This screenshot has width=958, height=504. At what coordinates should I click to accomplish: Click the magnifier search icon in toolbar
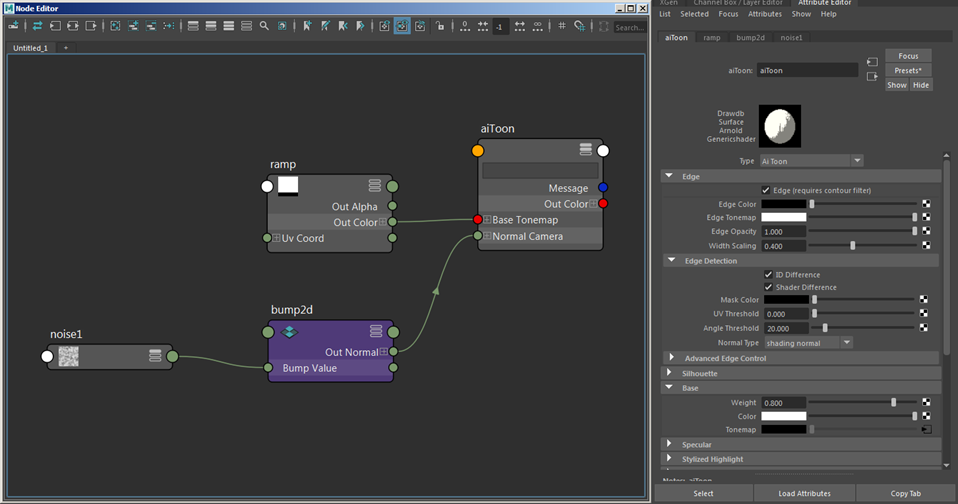265,26
